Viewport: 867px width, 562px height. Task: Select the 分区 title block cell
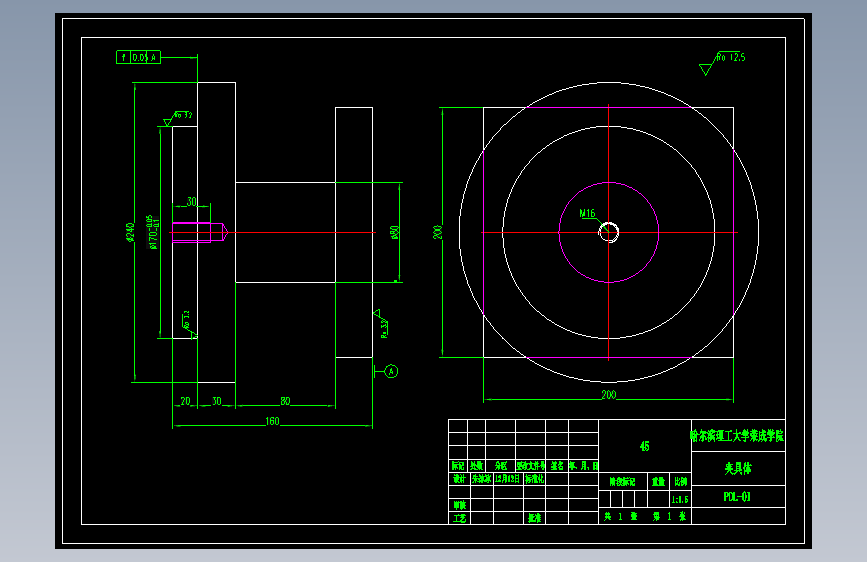(501, 466)
